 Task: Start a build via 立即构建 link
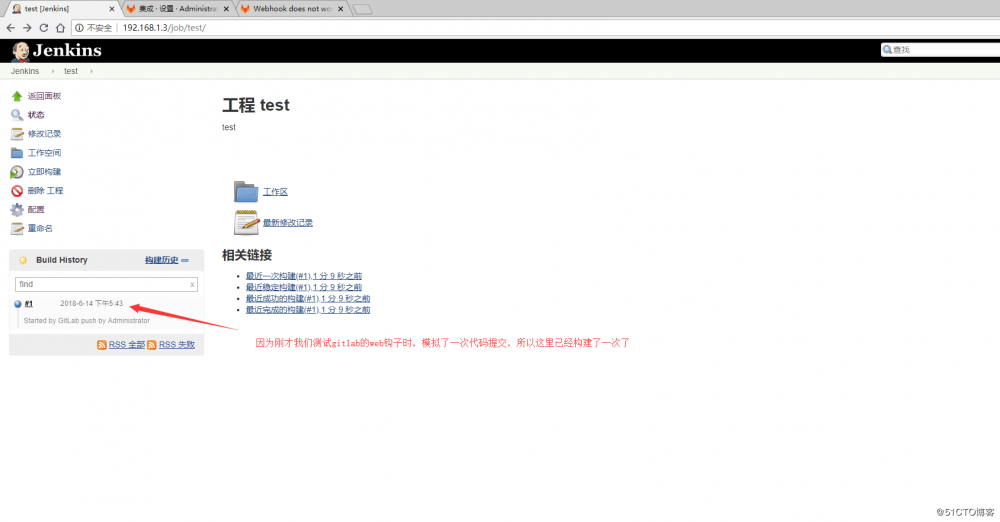pyautogui.click(x=44, y=172)
